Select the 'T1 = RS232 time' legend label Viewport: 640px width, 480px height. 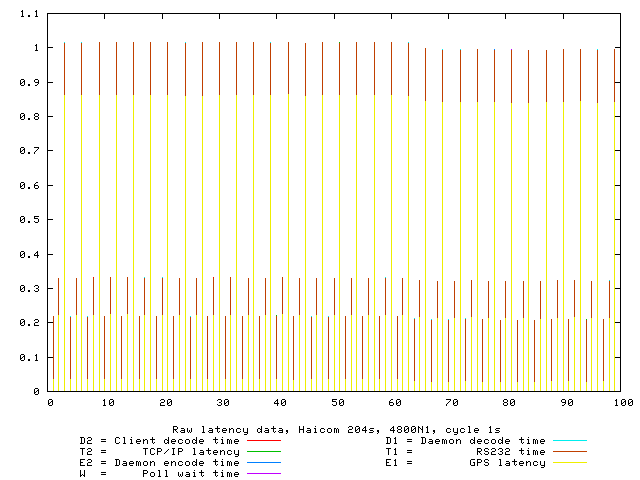click(465, 451)
